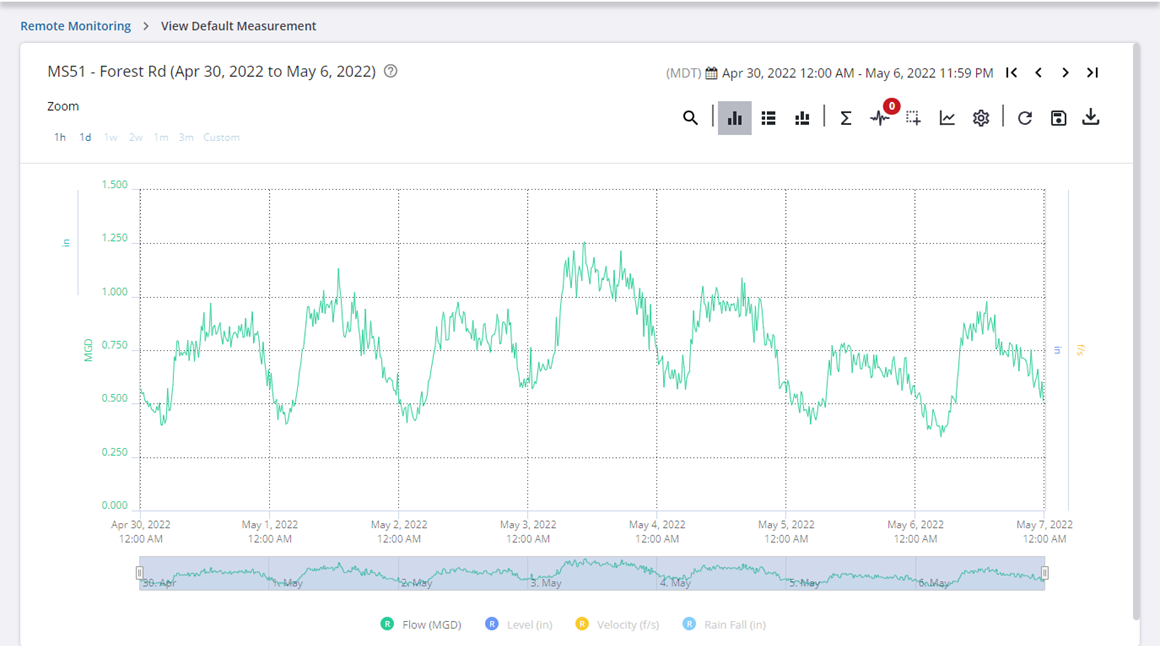Jump to first date range
The height and width of the screenshot is (646, 1160).
click(x=1012, y=73)
